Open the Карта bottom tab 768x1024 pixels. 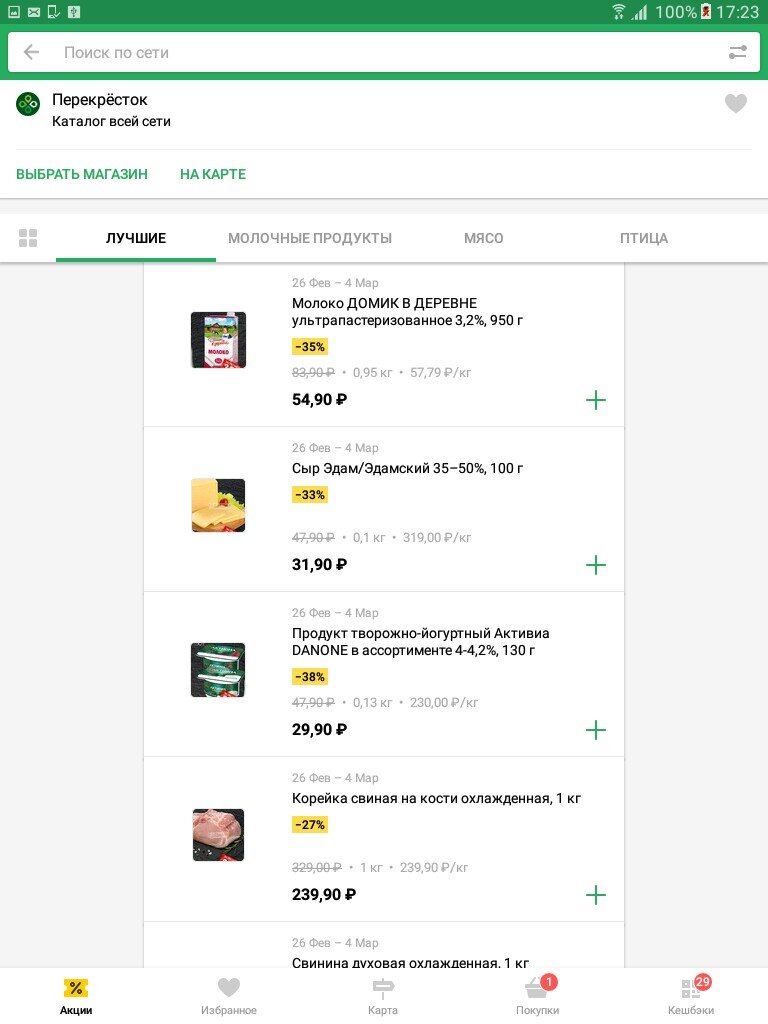click(383, 997)
